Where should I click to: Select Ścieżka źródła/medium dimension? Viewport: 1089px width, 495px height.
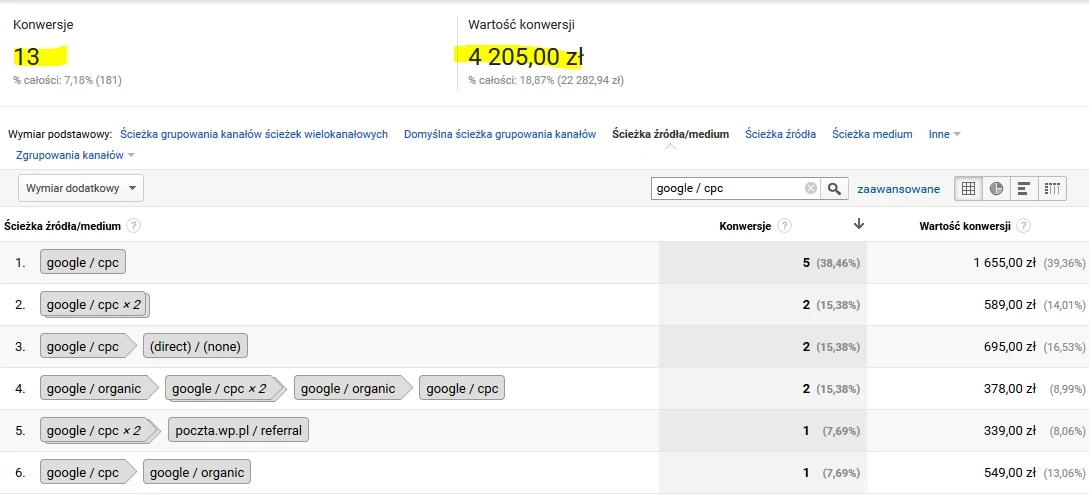(x=670, y=134)
